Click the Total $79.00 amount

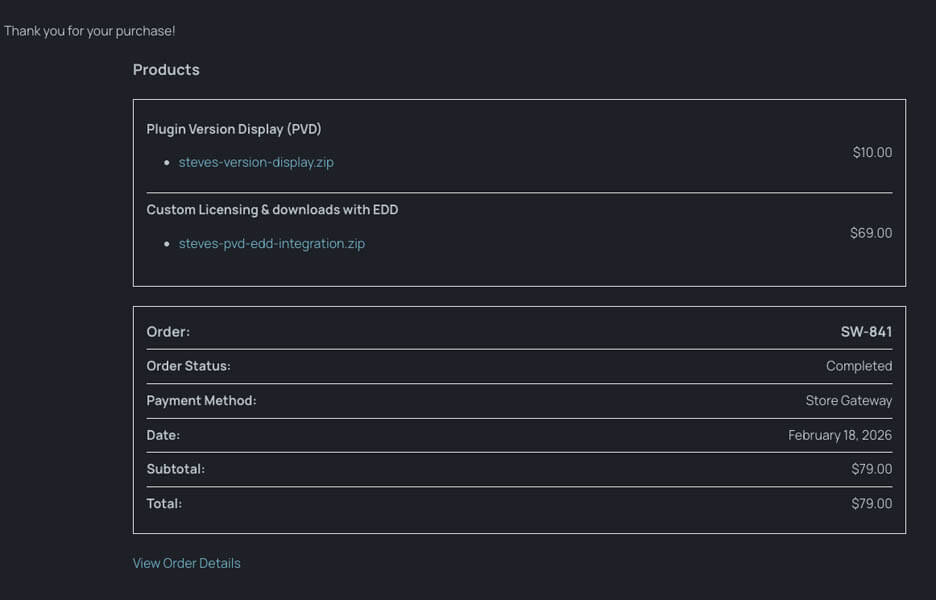pos(872,504)
